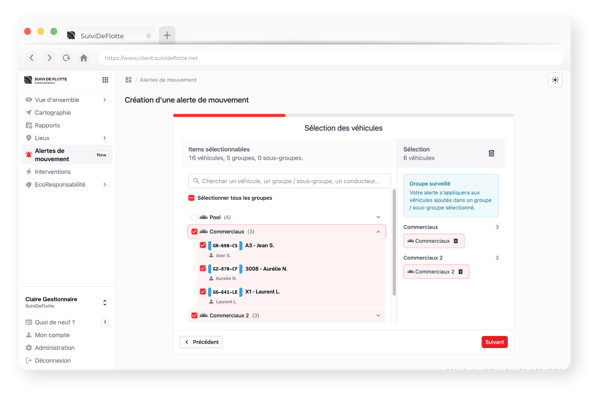
Task: Click the Déconnexion exit icon
Action: (29, 360)
